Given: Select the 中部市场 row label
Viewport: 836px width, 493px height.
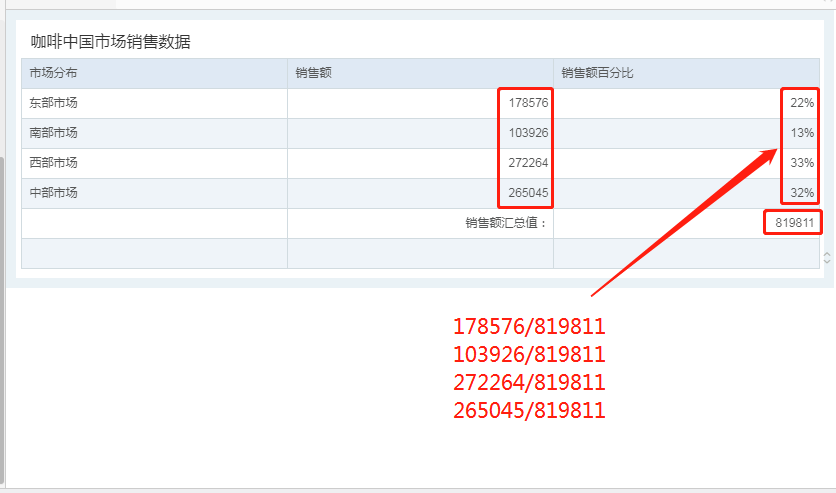Looking at the screenshot, I should click(x=53, y=192).
